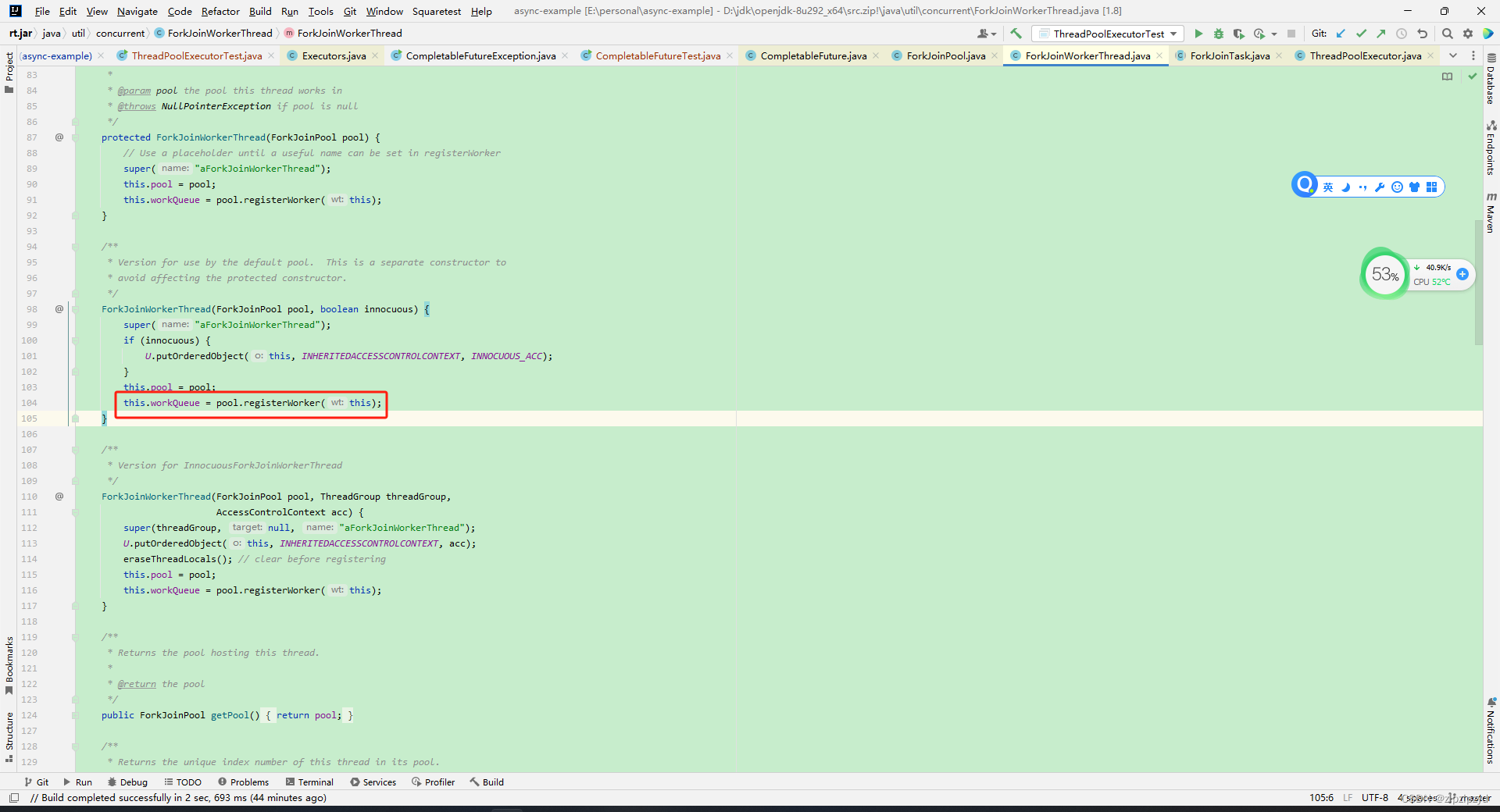Close the ForkJoinWorkerThread.java tab
Screen dimensions: 1500x812
click(x=1159, y=55)
